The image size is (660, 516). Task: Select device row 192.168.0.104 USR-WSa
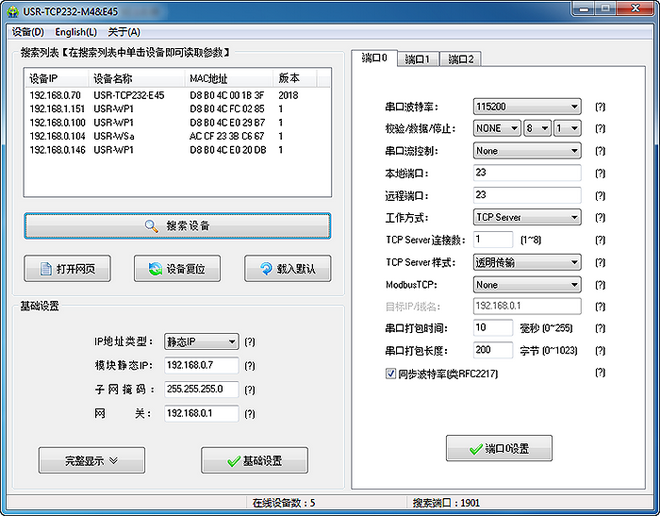tap(177, 136)
